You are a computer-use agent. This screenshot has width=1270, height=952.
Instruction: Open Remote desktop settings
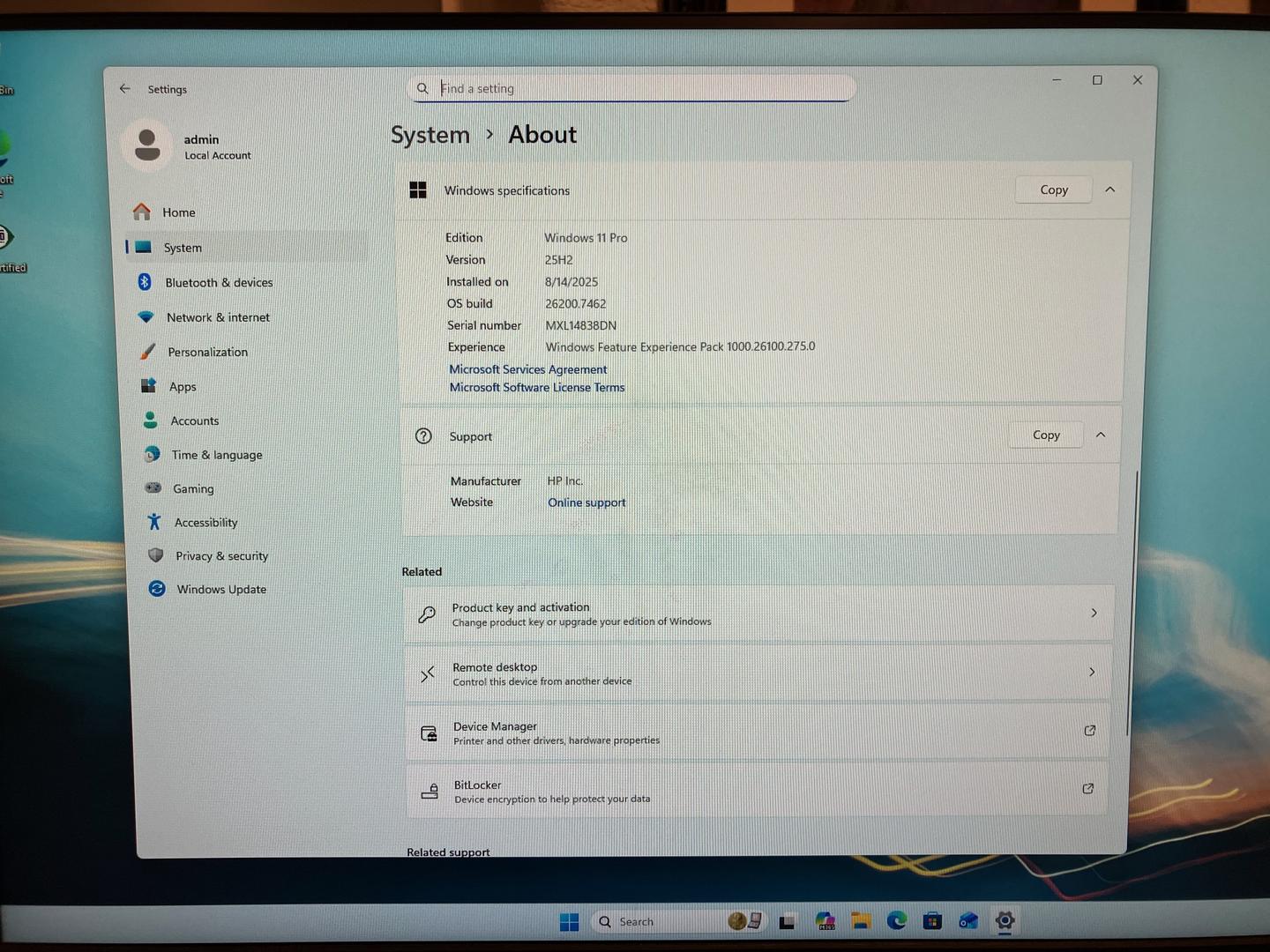click(758, 673)
